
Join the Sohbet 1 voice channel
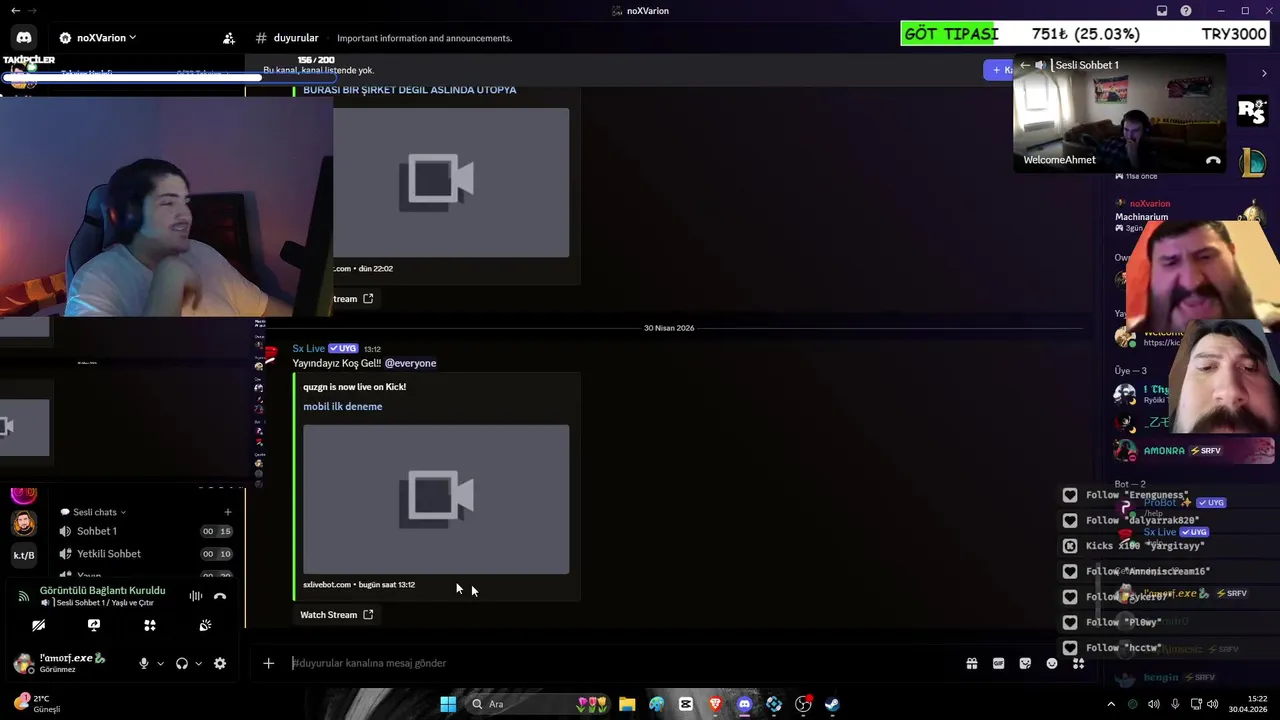(x=97, y=531)
